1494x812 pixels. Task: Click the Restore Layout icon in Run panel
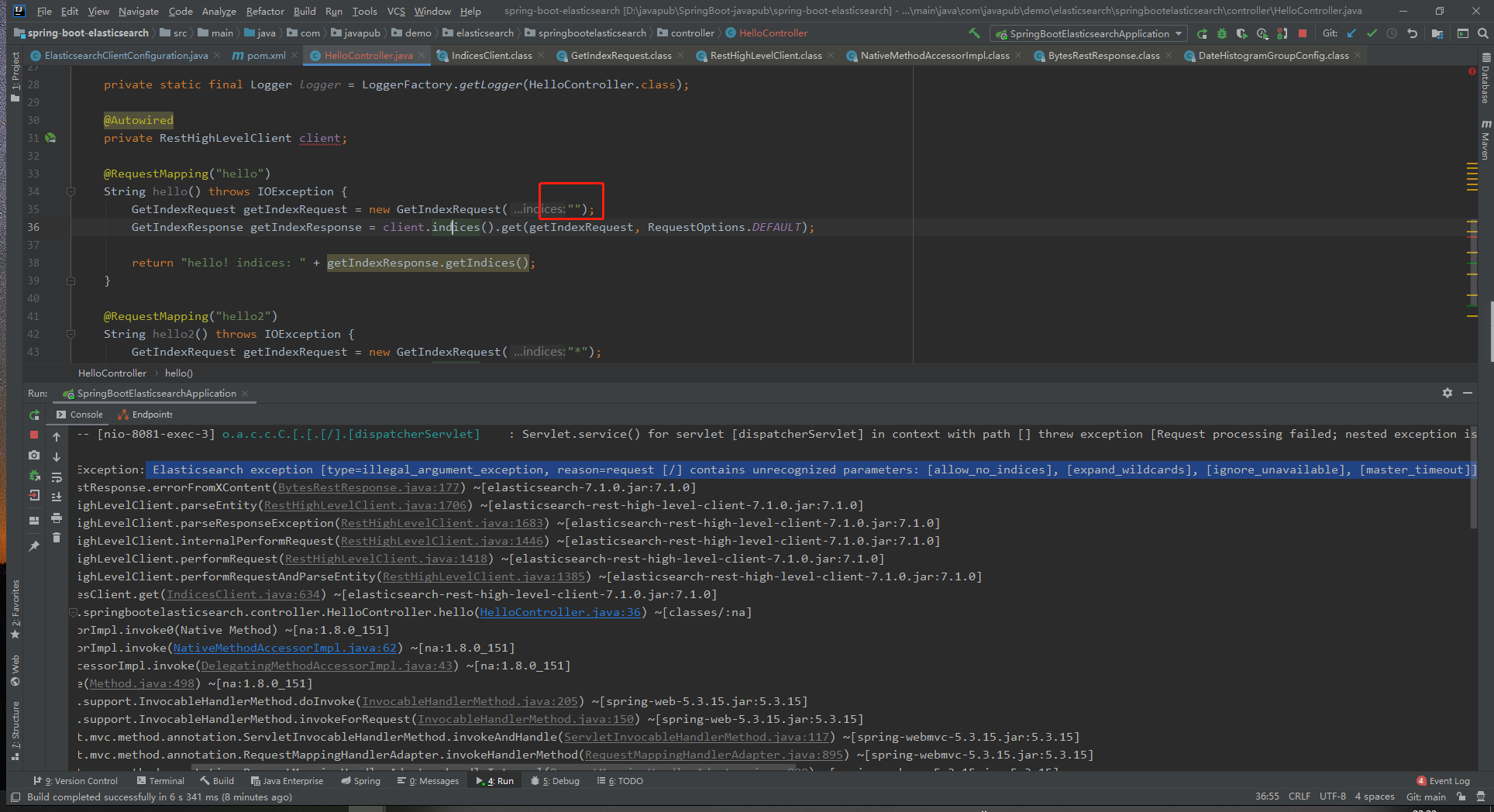(x=34, y=521)
